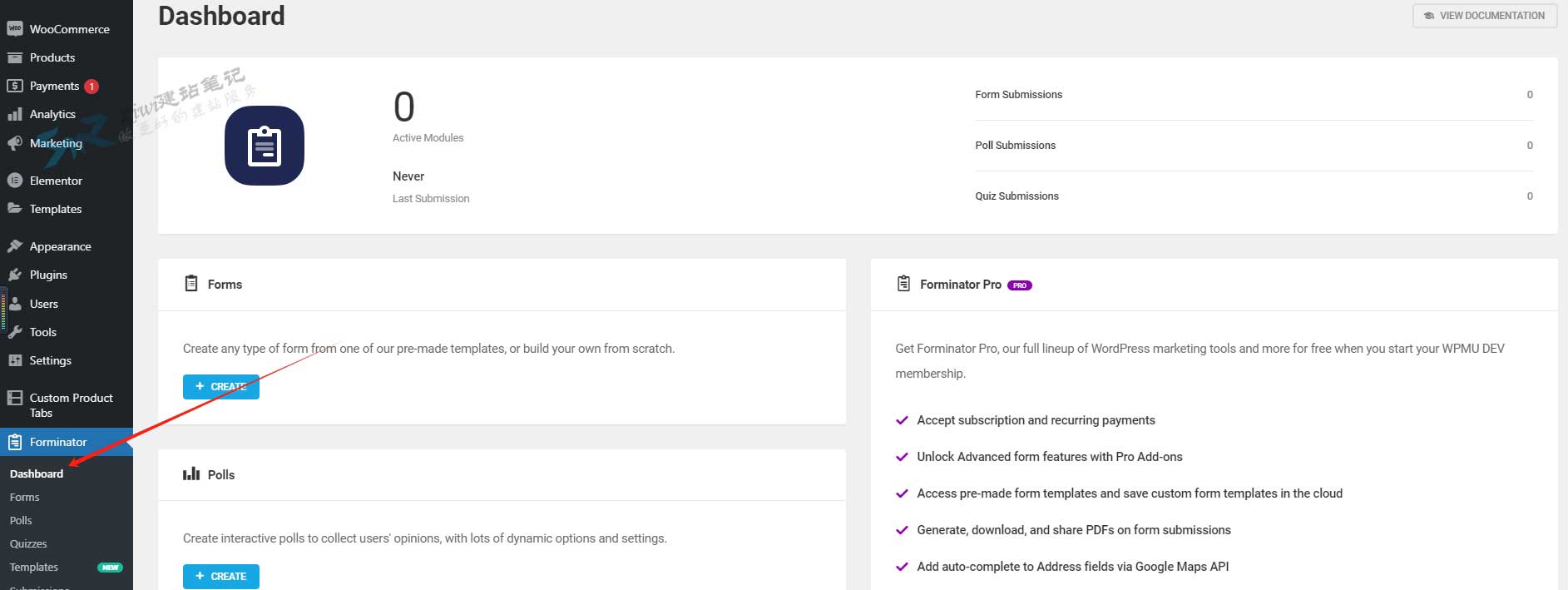
Task: Click the Custom Product Tabs icon
Action: [15, 398]
